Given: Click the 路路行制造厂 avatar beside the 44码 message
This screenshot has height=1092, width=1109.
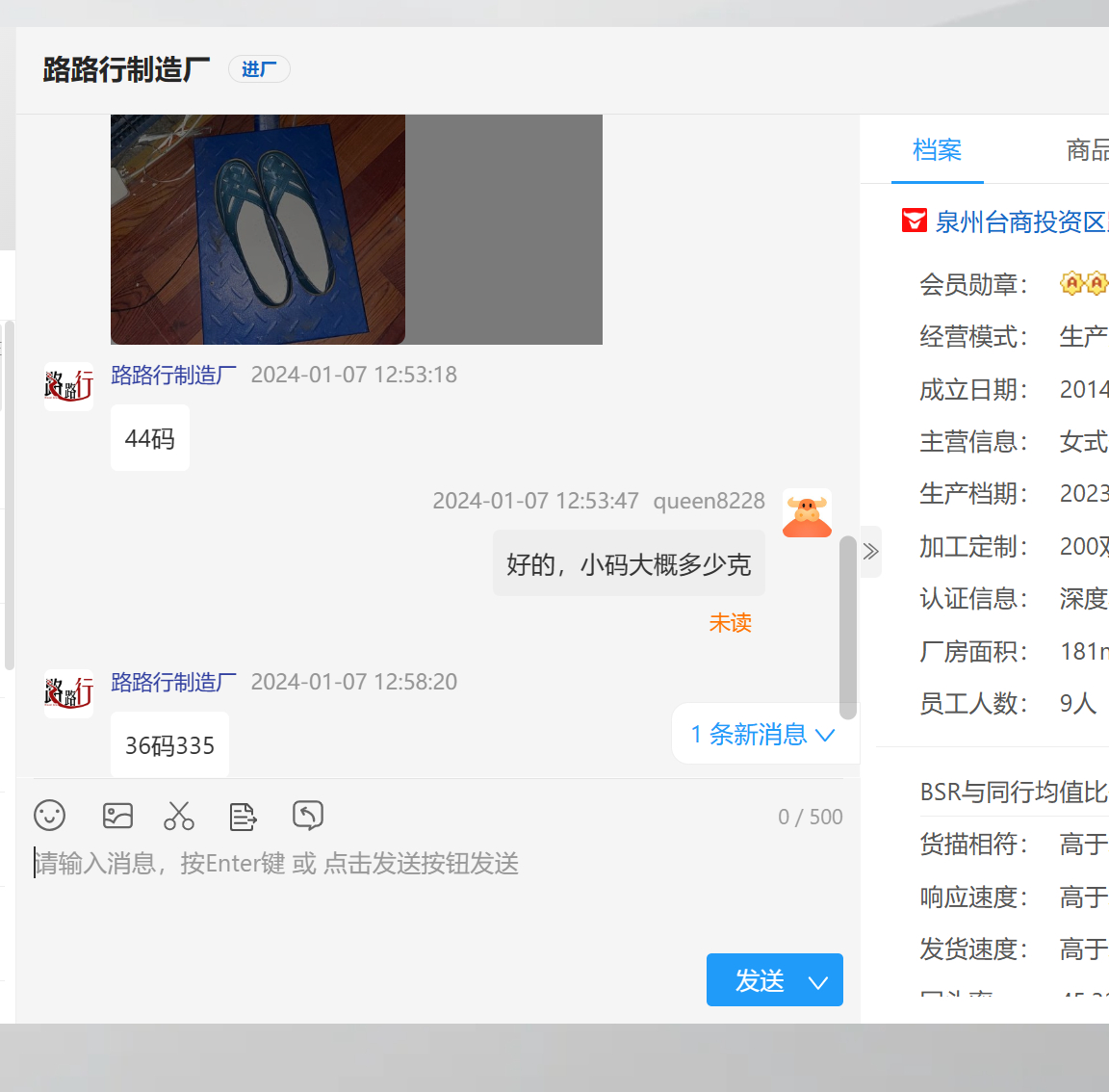Looking at the screenshot, I should click(68, 387).
